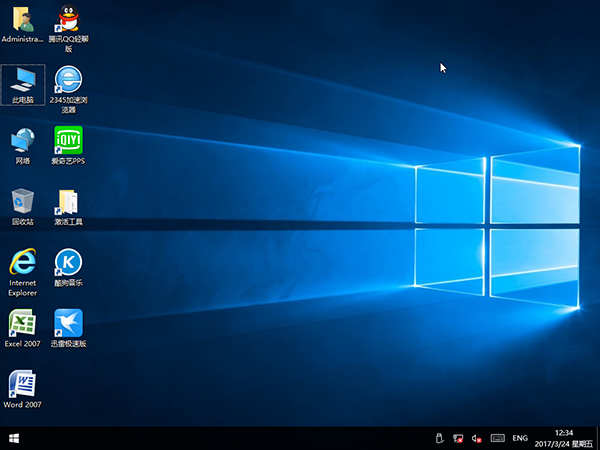Viewport: 600px width, 450px height.
Task: Launch the Word 2007 desktop shortcut
Action: [22, 384]
